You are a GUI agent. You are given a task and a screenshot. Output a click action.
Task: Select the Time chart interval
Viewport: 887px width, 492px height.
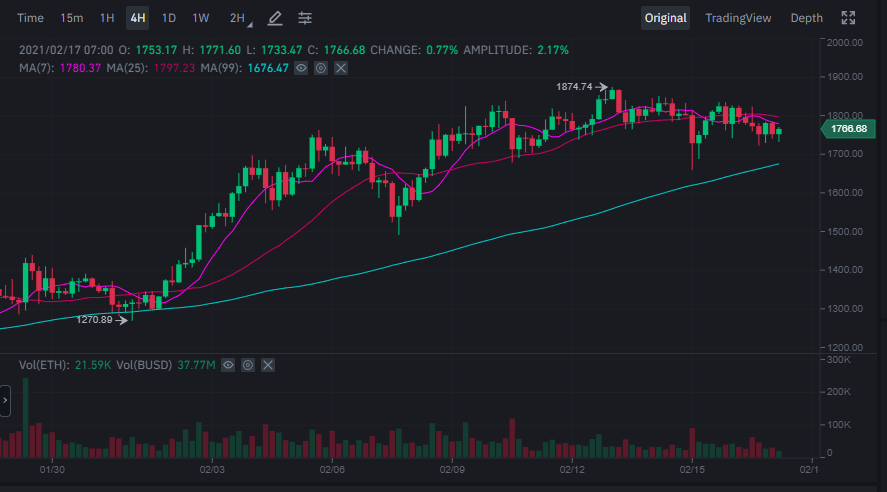point(31,18)
